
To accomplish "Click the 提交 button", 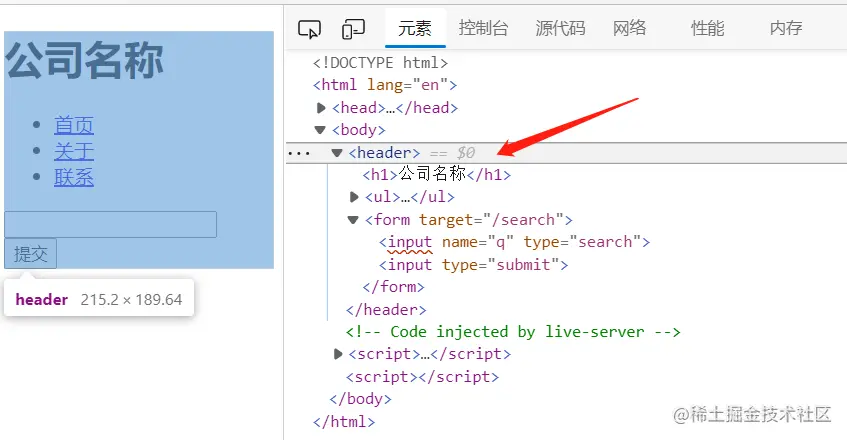I will pos(30,254).
